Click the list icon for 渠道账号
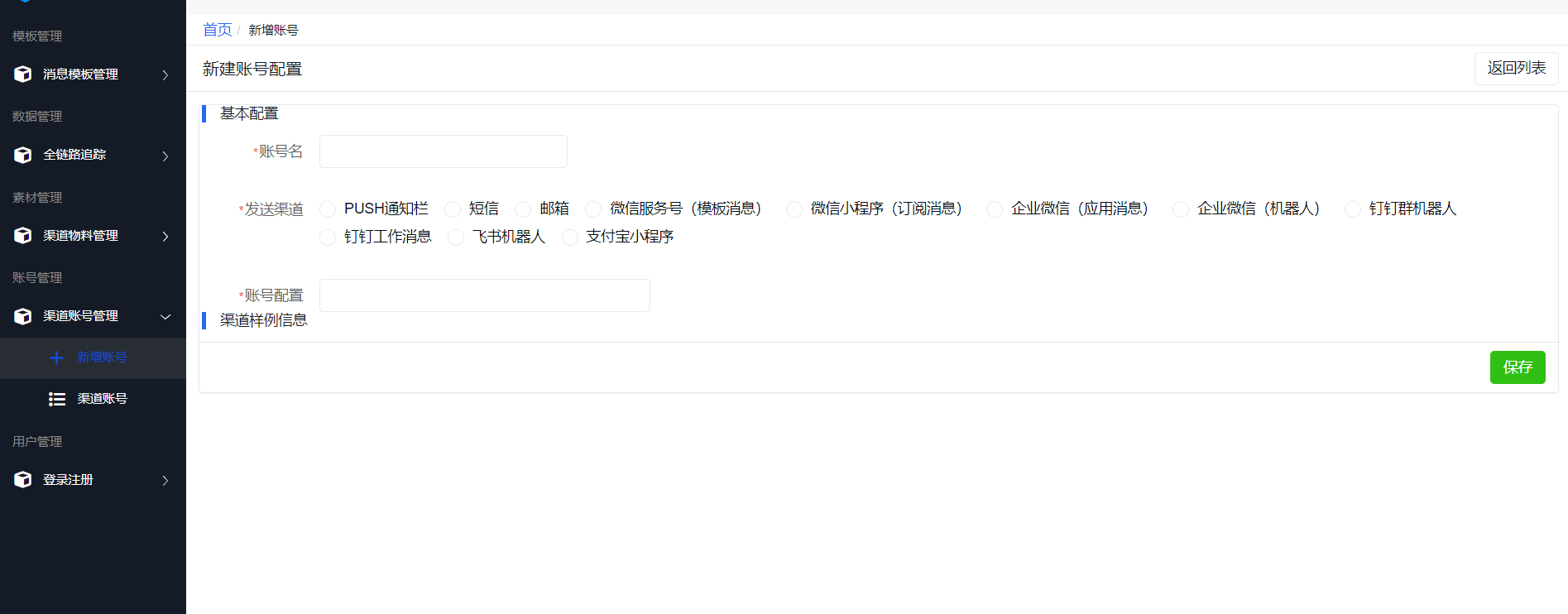Image resolution: width=1568 pixels, height=614 pixels. tap(57, 399)
